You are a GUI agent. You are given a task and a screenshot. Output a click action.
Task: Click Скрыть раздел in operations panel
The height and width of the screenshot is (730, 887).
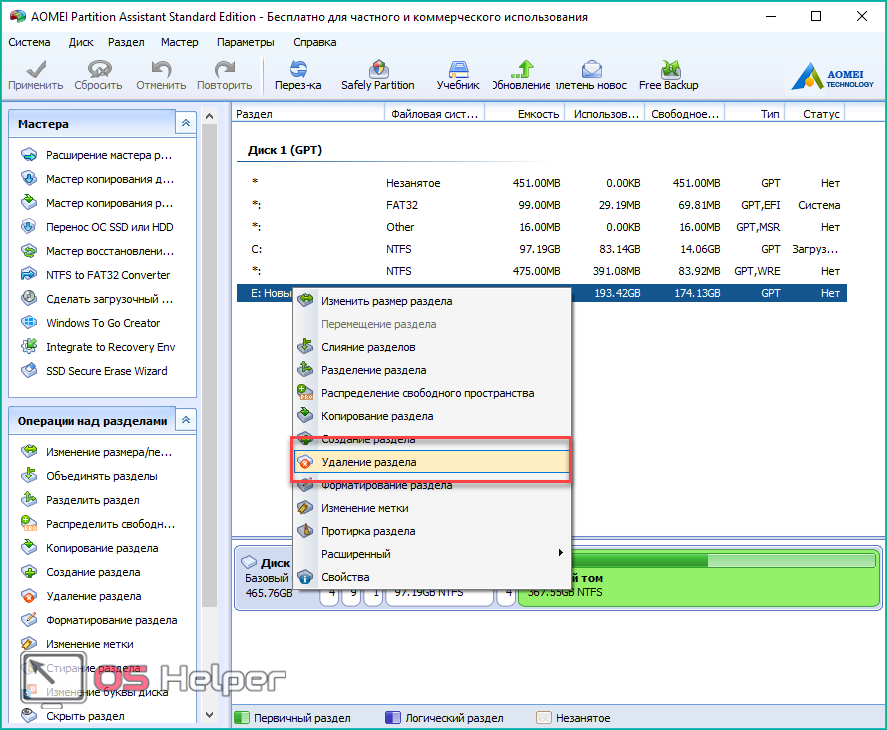tap(85, 716)
